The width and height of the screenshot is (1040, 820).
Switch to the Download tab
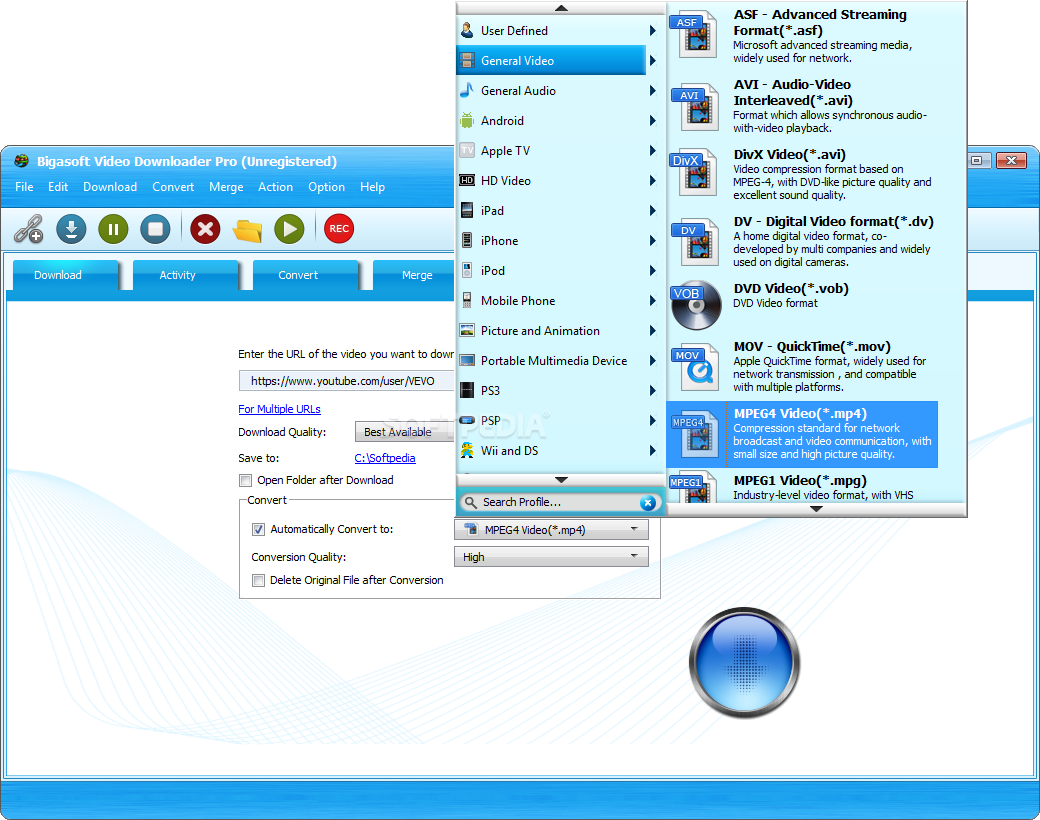65,275
